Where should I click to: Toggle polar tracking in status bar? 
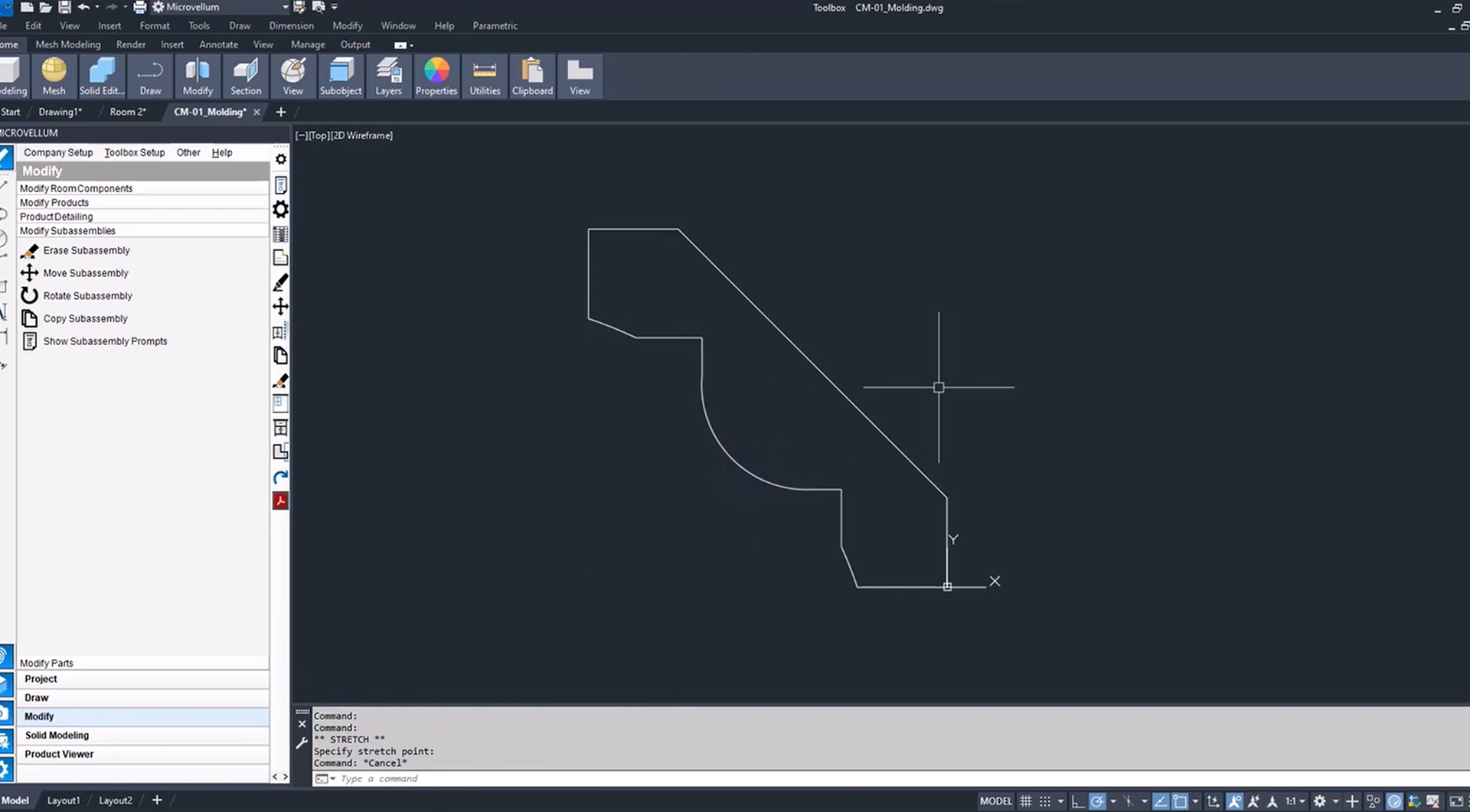coord(1097,801)
